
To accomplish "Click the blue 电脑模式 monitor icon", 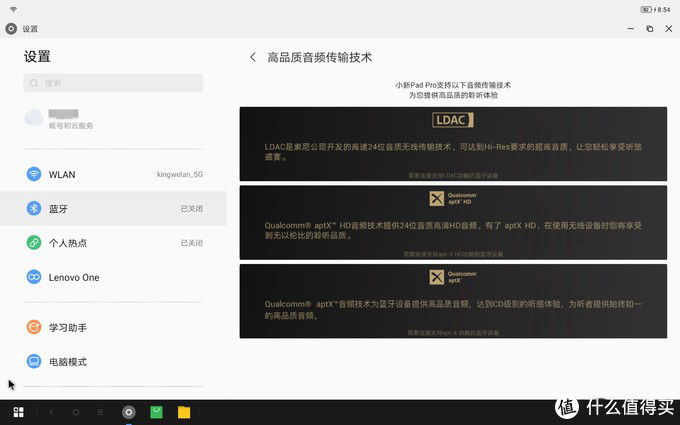I will pos(34,361).
